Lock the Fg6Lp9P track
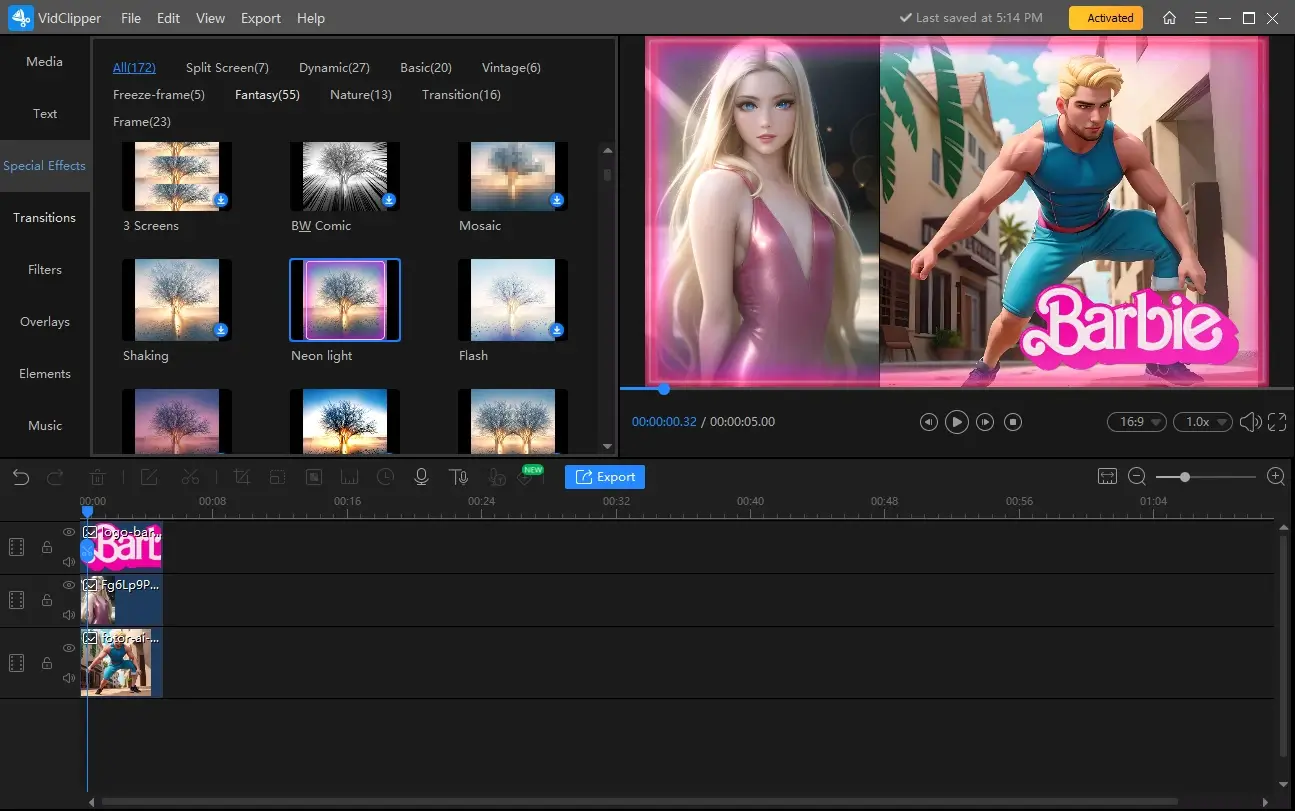The width and height of the screenshot is (1295, 811). [46, 600]
